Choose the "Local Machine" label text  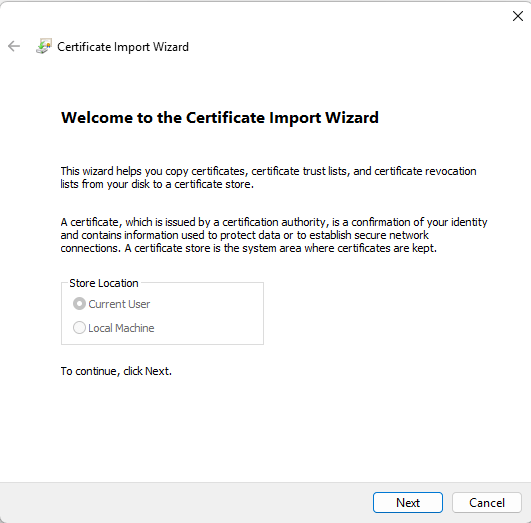(x=121, y=328)
